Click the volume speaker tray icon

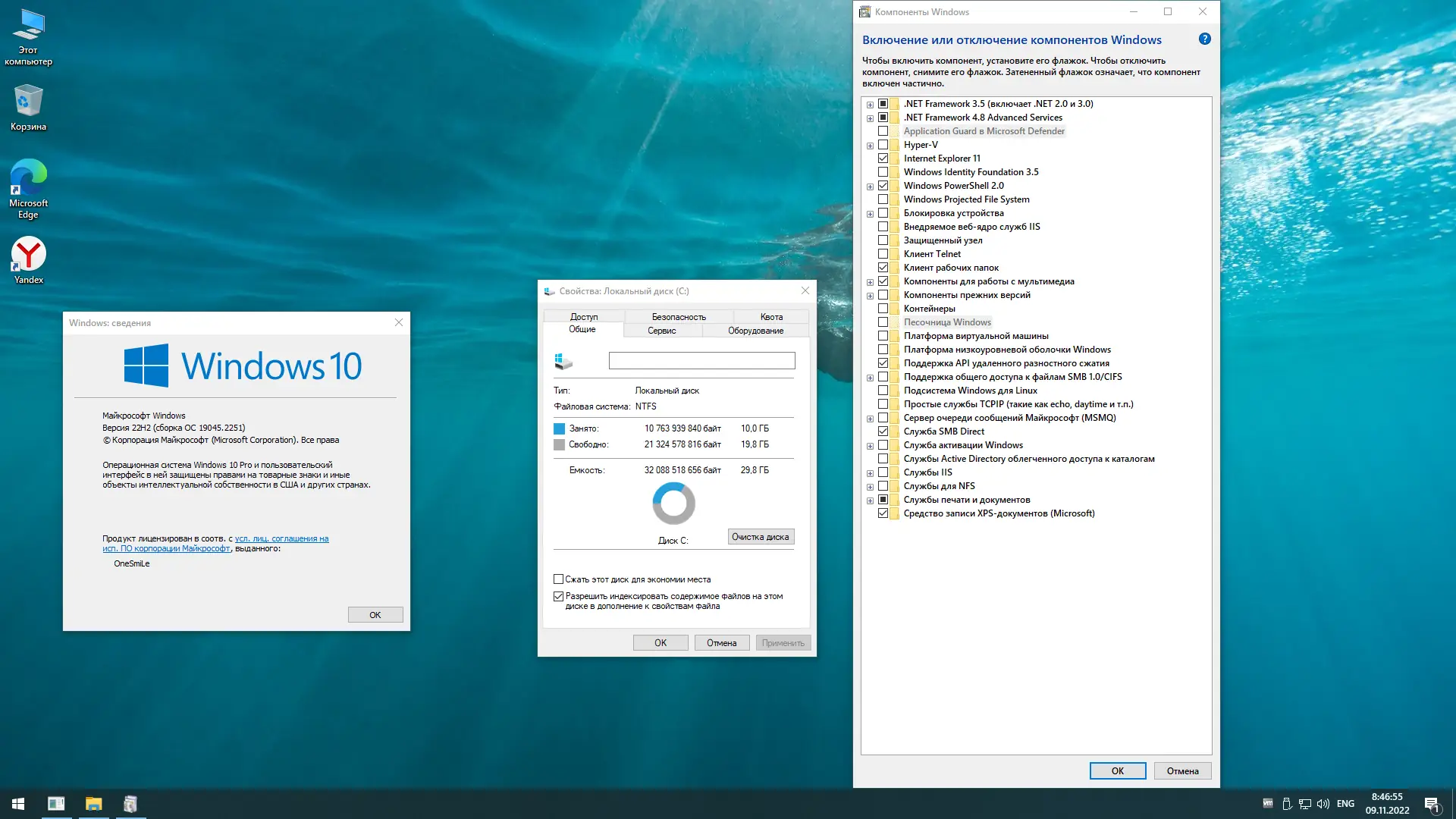tap(1323, 804)
